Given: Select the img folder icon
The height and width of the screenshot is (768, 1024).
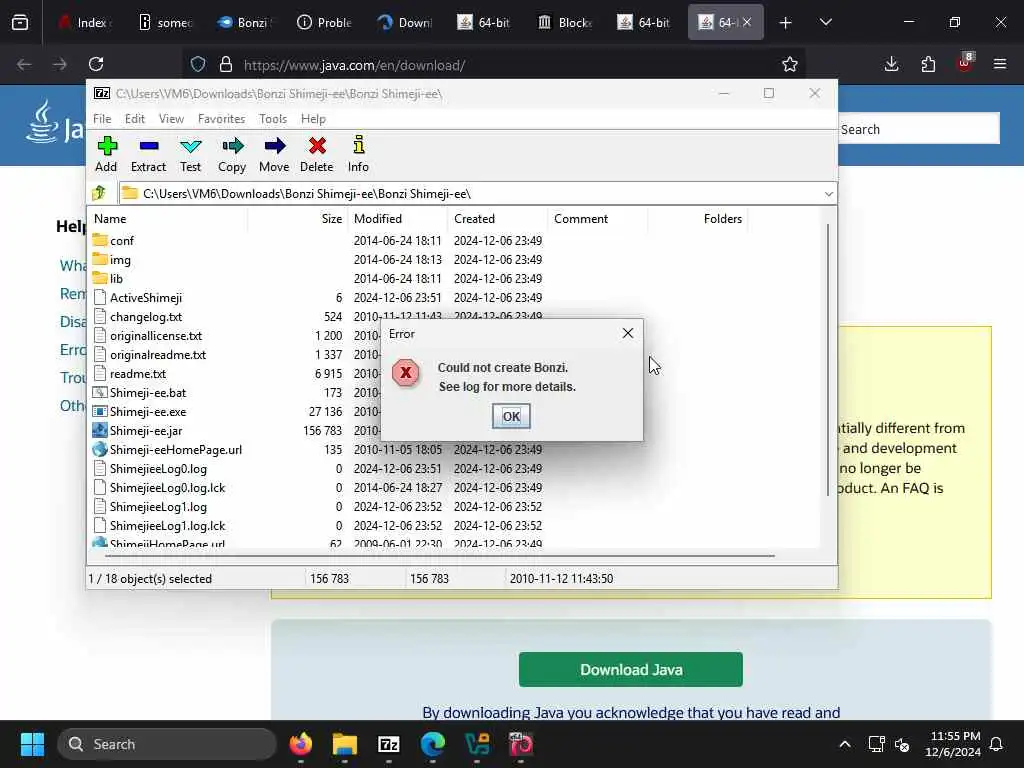Looking at the screenshot, I should pos(99,259).
